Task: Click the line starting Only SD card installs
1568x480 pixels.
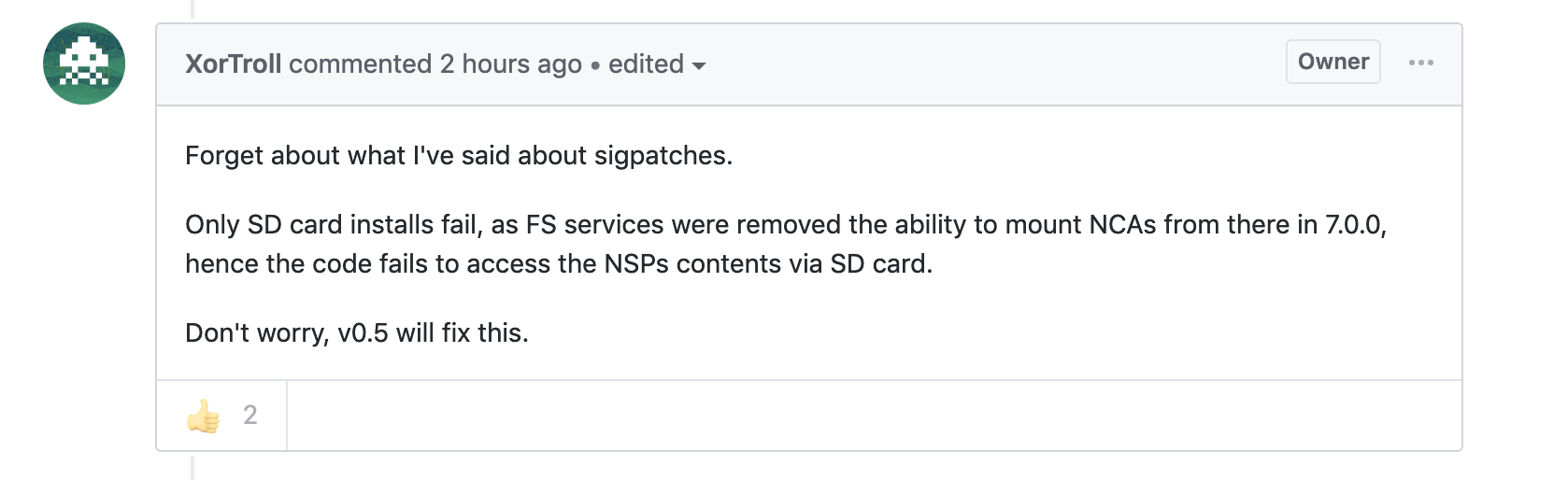Action: pyautogui.click(x=785, y=224)
